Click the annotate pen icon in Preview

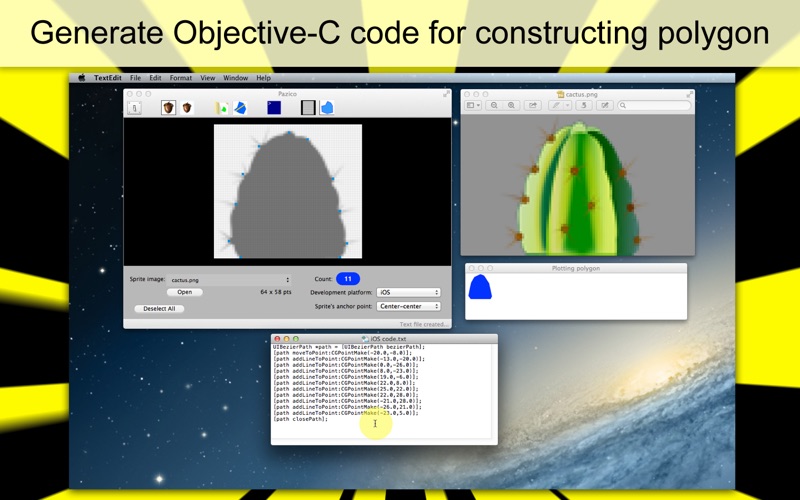point(556,105)
